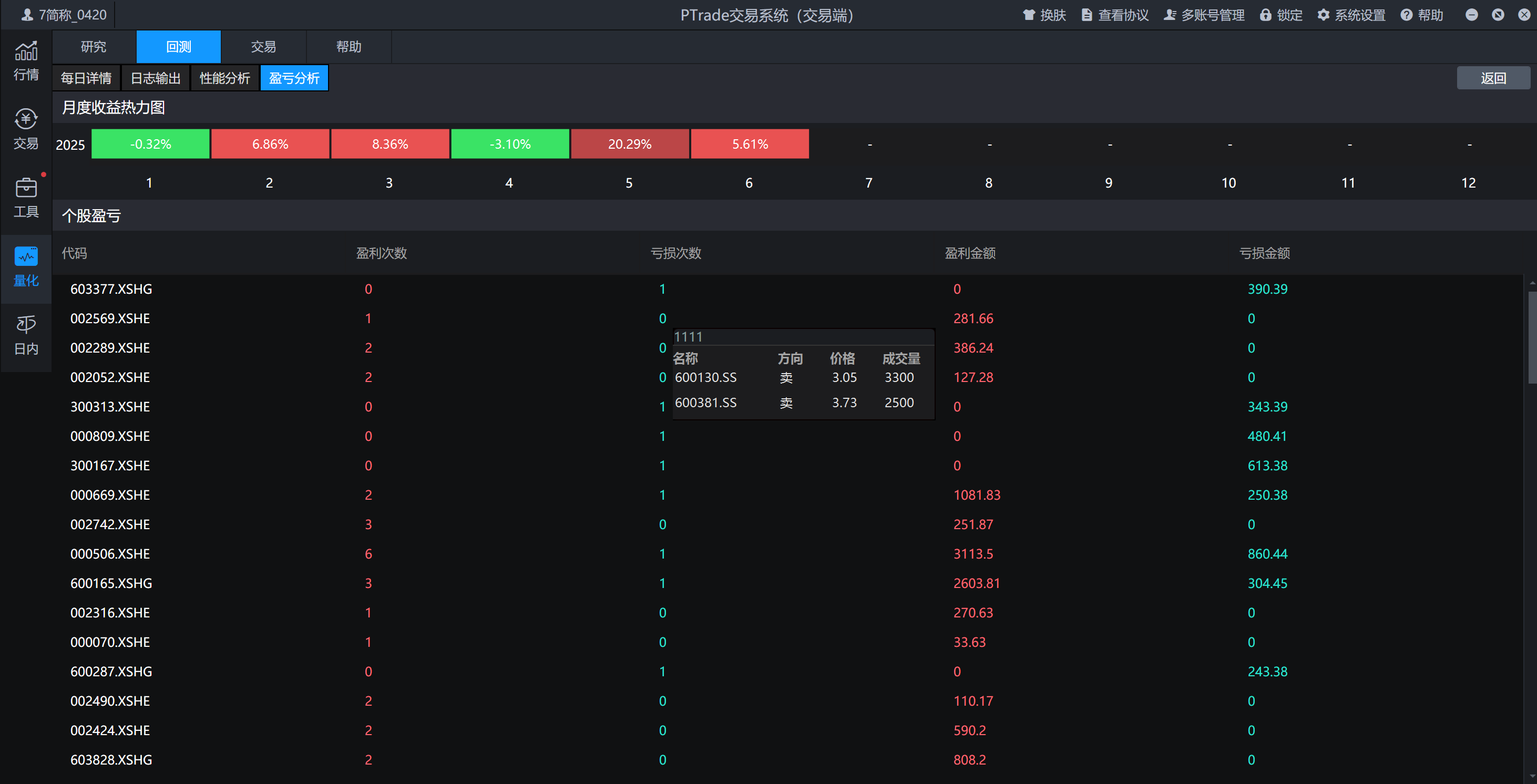Open 系统设置 gear settings

(1323, 15)
